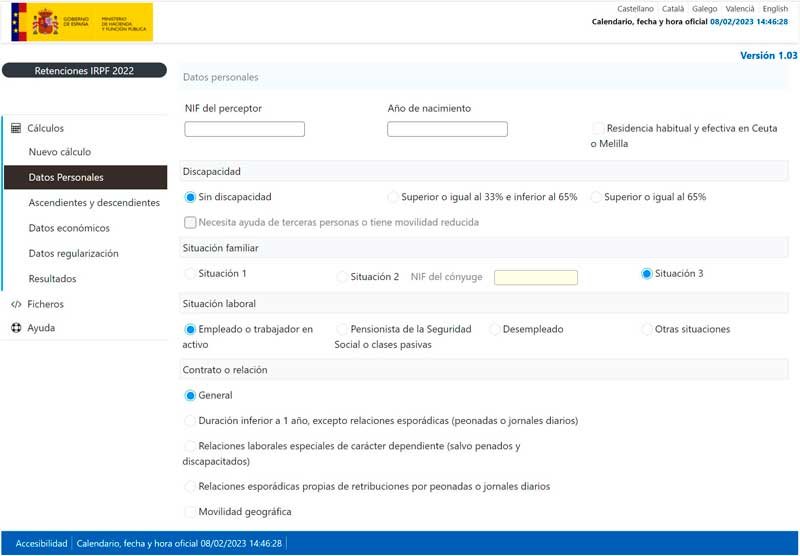Viewport: 800px width, 556px height.
Task: Go to Datos económicos page
Action: (x=69, y=228)
